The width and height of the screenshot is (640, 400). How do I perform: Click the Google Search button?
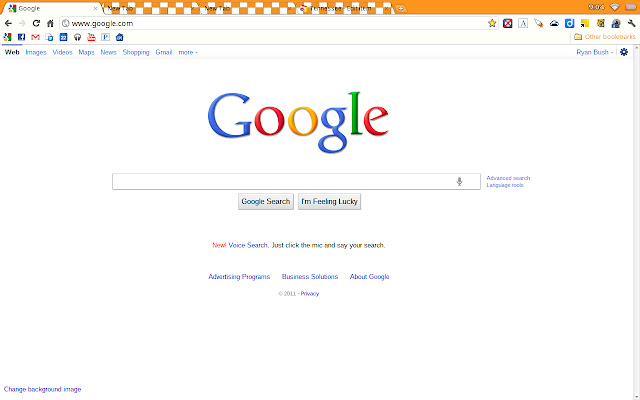pyautogui.click(x=266, y=202)
